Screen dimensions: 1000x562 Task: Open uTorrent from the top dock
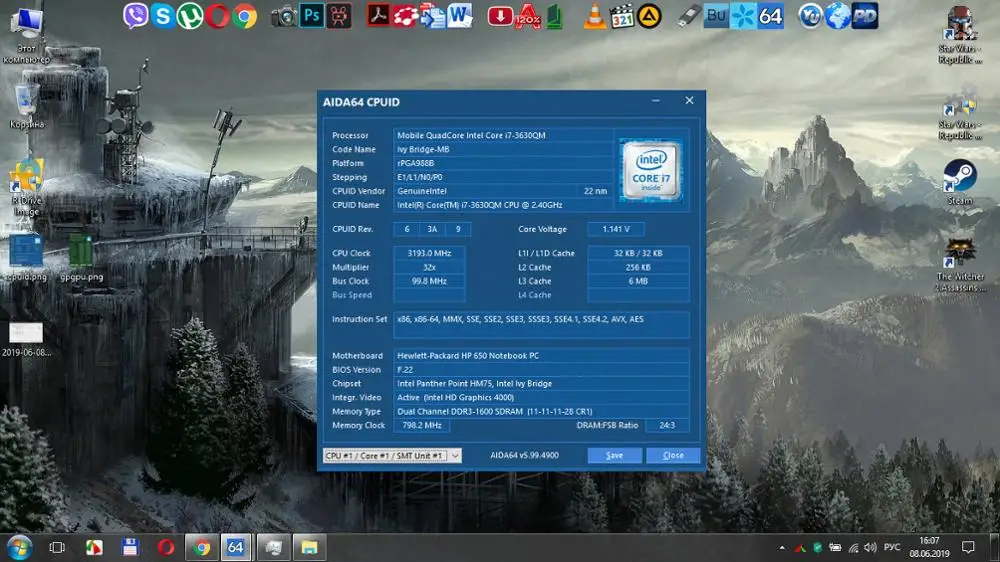click(189, 16)
